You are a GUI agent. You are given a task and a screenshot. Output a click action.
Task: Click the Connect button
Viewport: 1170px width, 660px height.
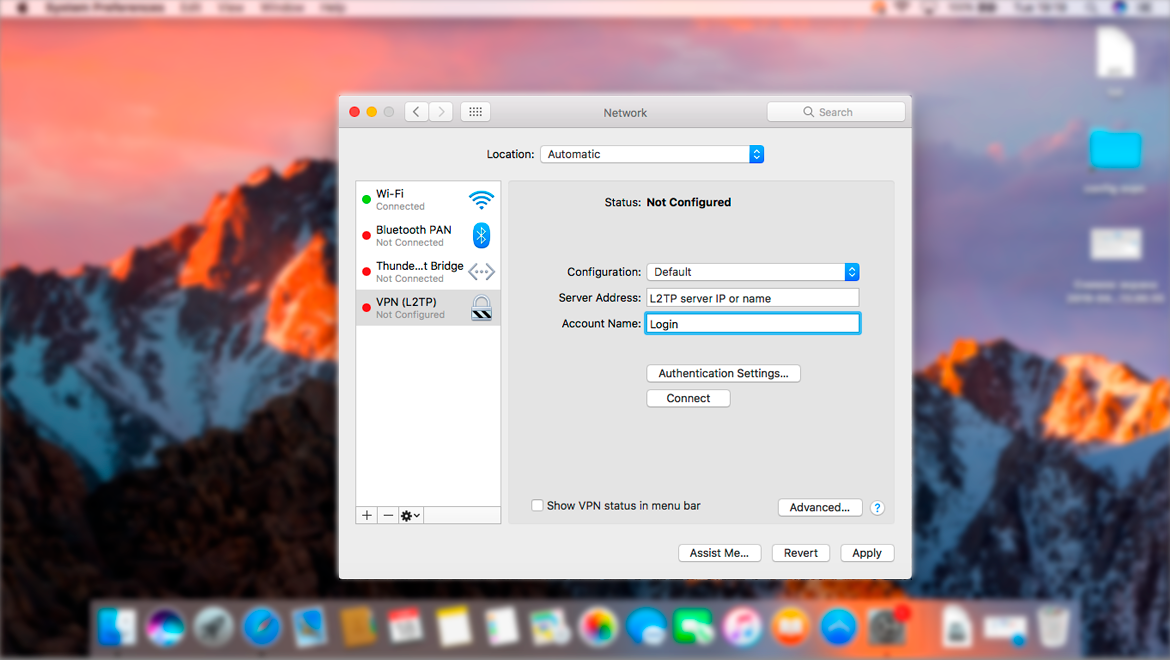[688, 398]
